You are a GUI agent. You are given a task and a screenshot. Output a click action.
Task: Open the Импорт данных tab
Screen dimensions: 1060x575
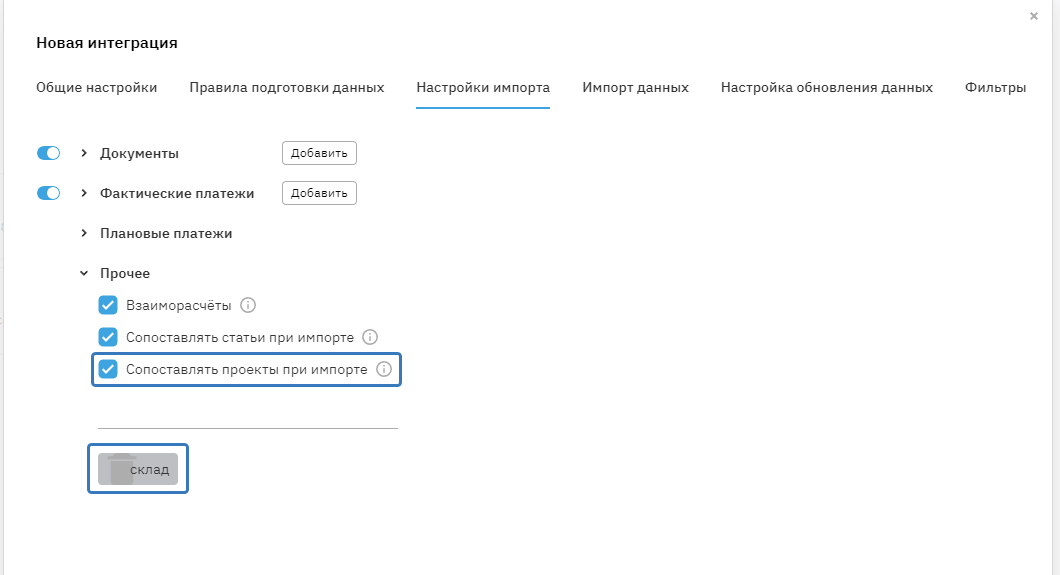click(635, 88)
